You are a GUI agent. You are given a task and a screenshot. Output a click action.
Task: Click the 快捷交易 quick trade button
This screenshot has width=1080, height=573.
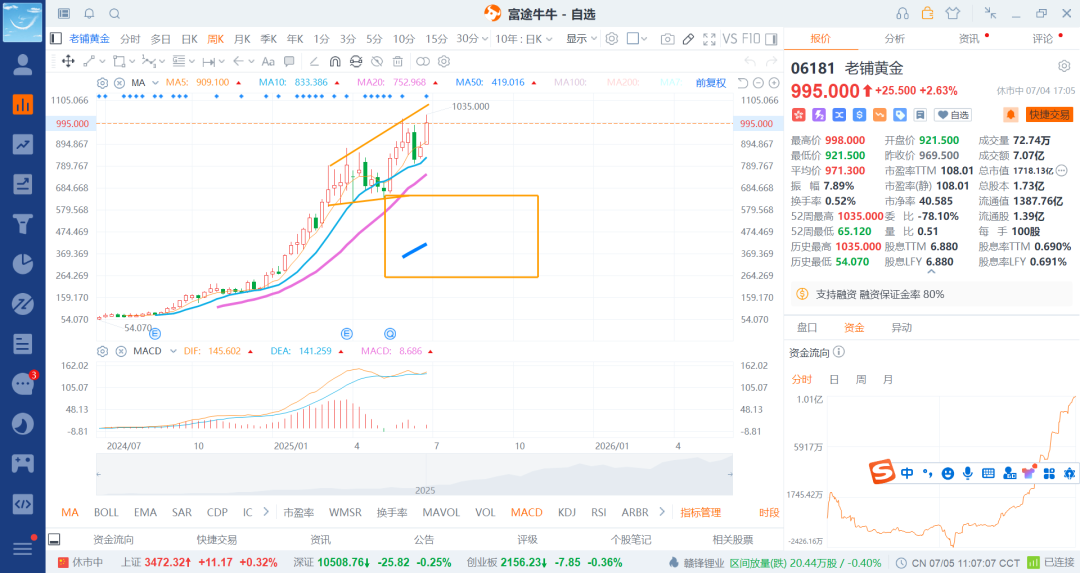click(x=1049, y=115)
